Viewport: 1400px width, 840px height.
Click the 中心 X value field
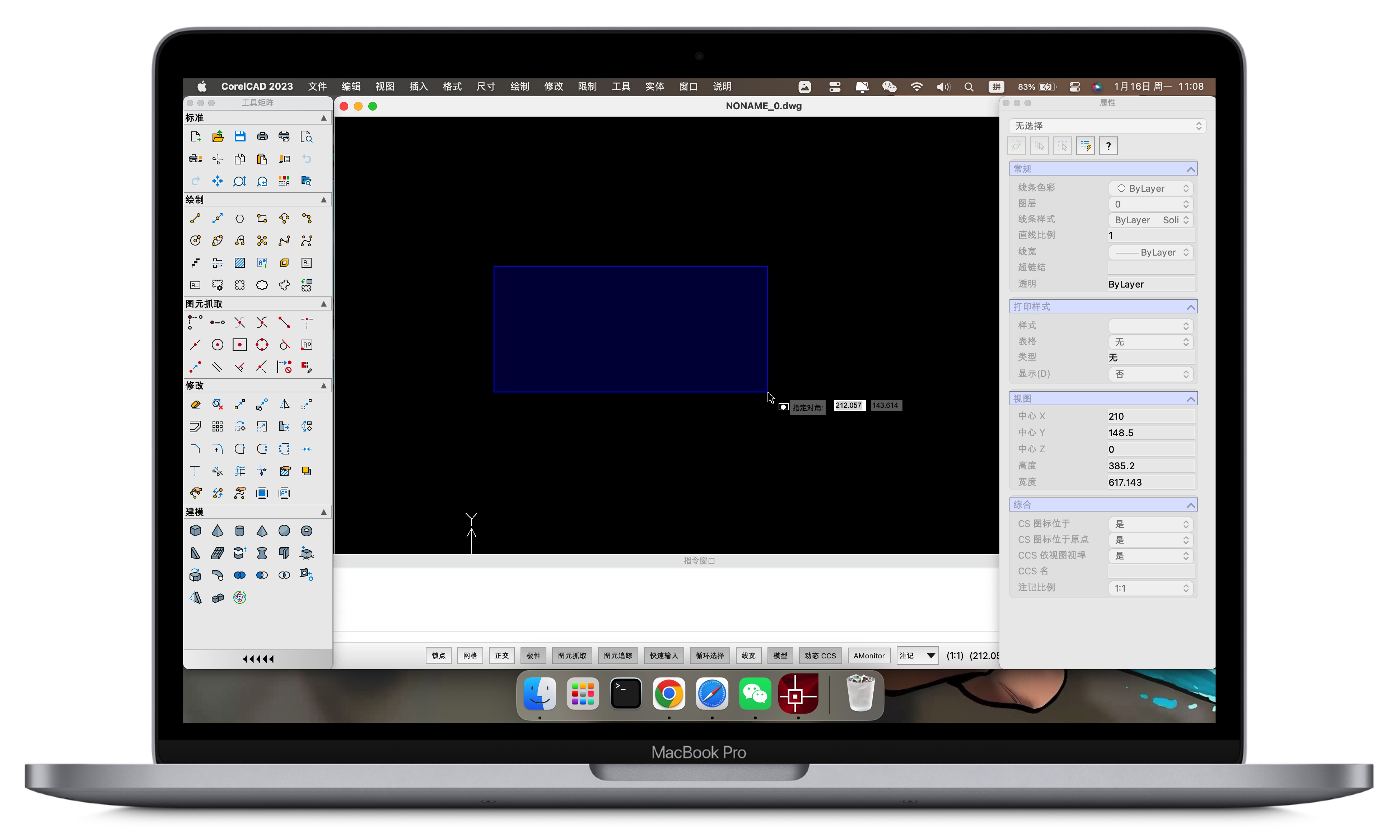pyautogui.click(x=1151, y=416)
